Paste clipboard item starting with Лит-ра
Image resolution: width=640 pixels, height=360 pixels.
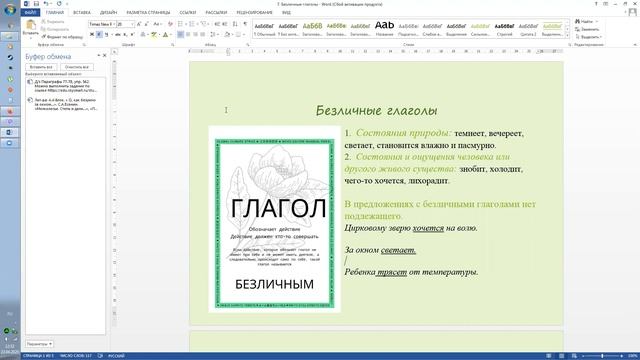[x=65, y=104]
